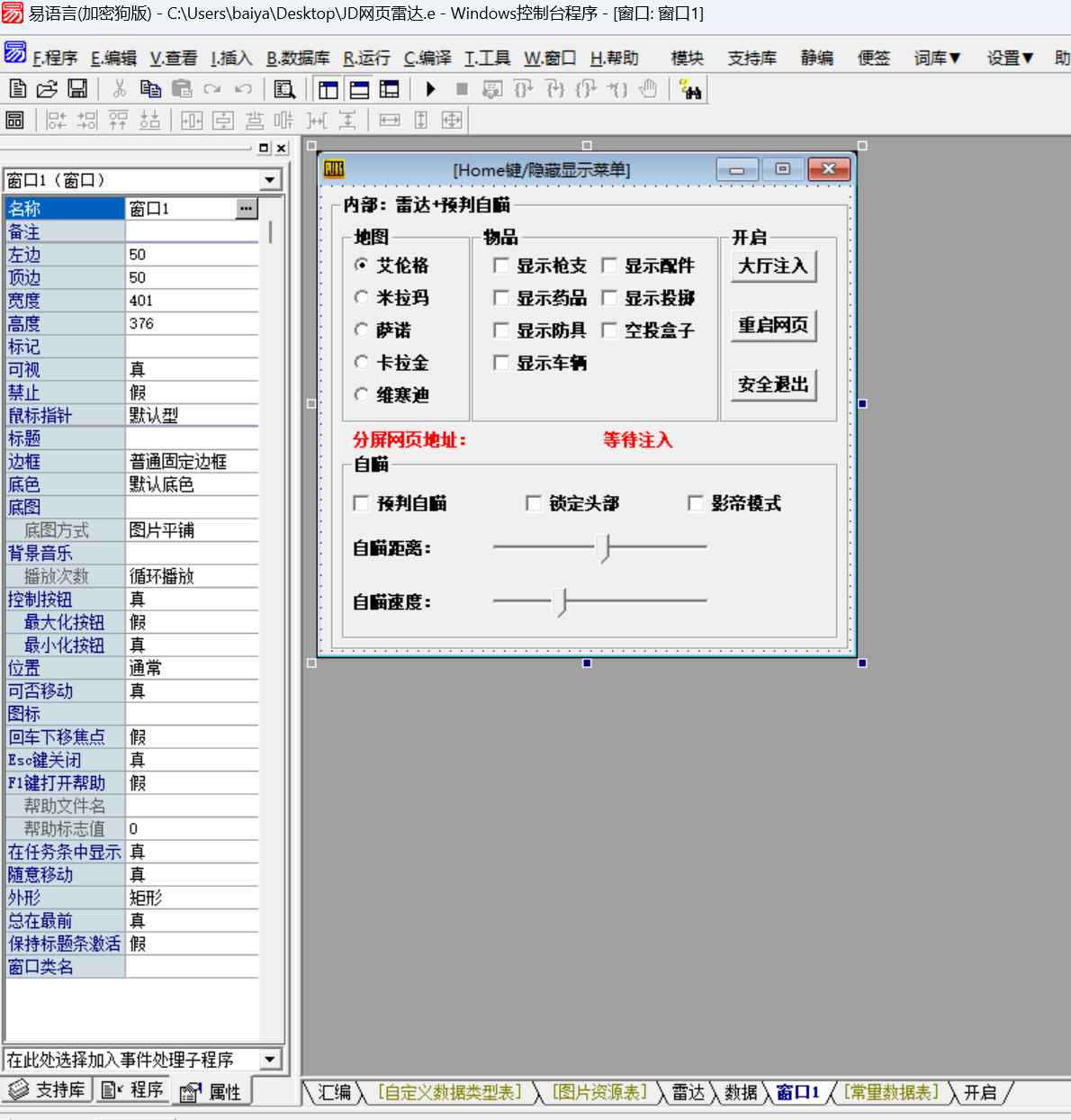The height and width of the screenshot is (1120, 1071).
Task: Expand the event handler subroutine dropdown
Action: pos(269,1059)
